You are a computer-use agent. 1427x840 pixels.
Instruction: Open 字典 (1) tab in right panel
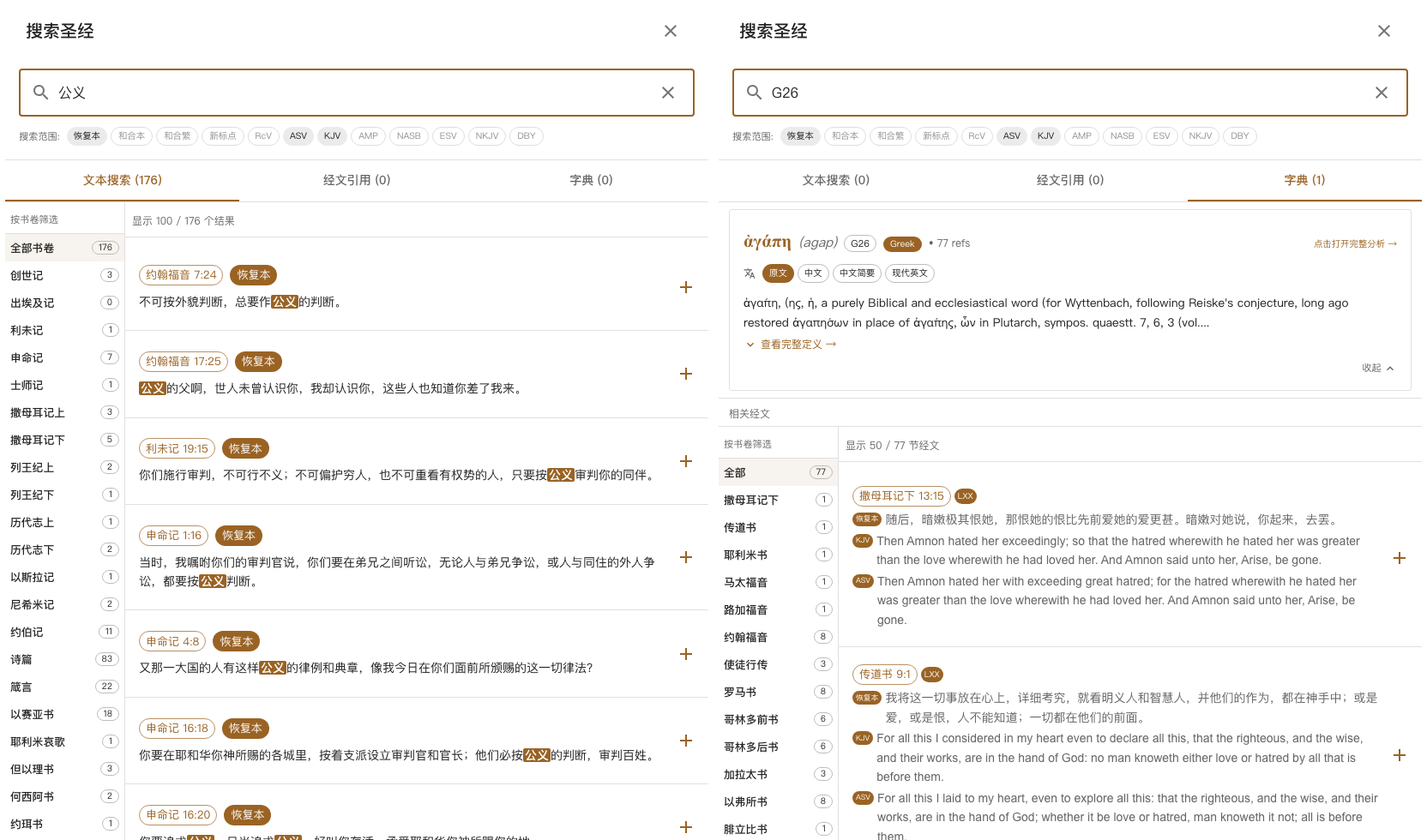[x=1304, y=180]
